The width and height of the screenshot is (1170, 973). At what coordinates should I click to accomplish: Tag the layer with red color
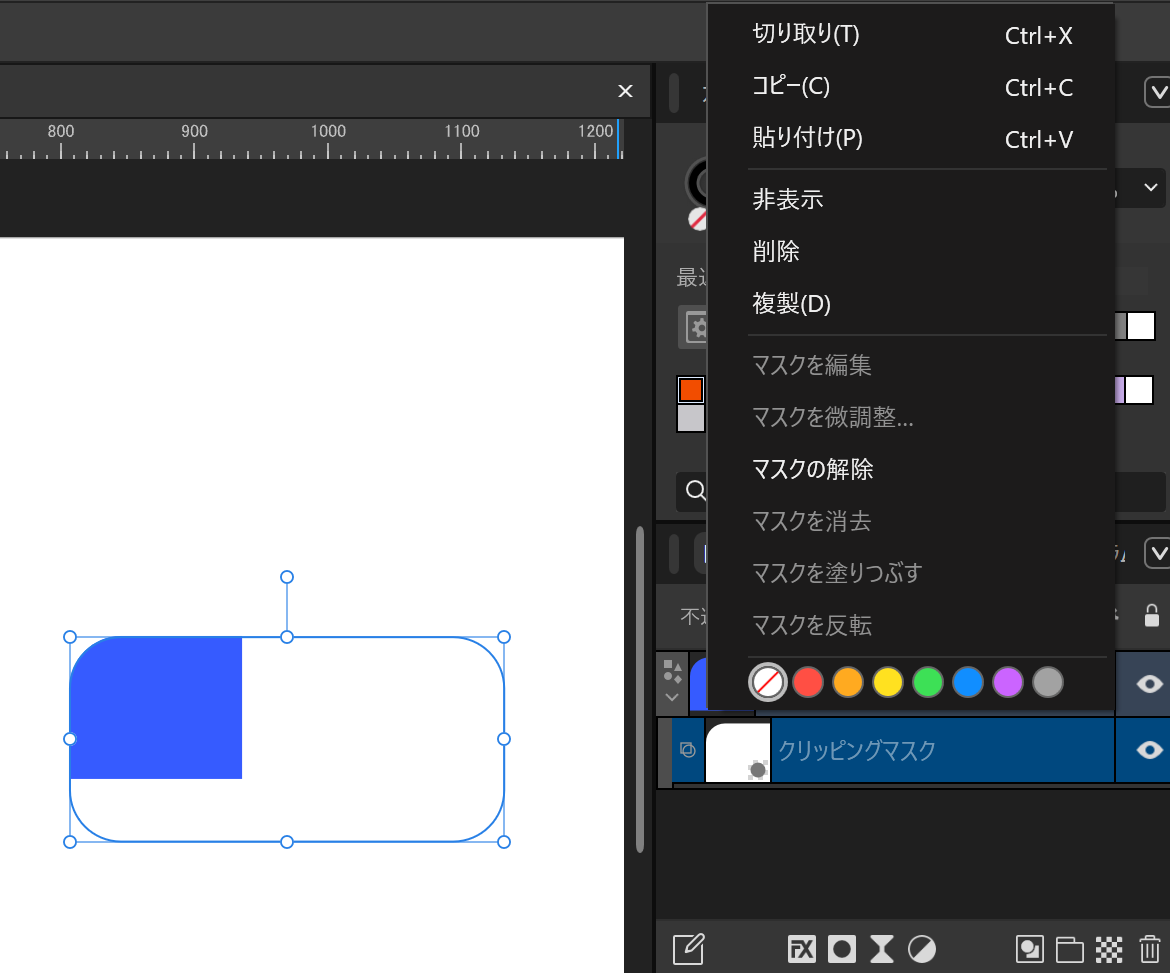tap(808, 682)
